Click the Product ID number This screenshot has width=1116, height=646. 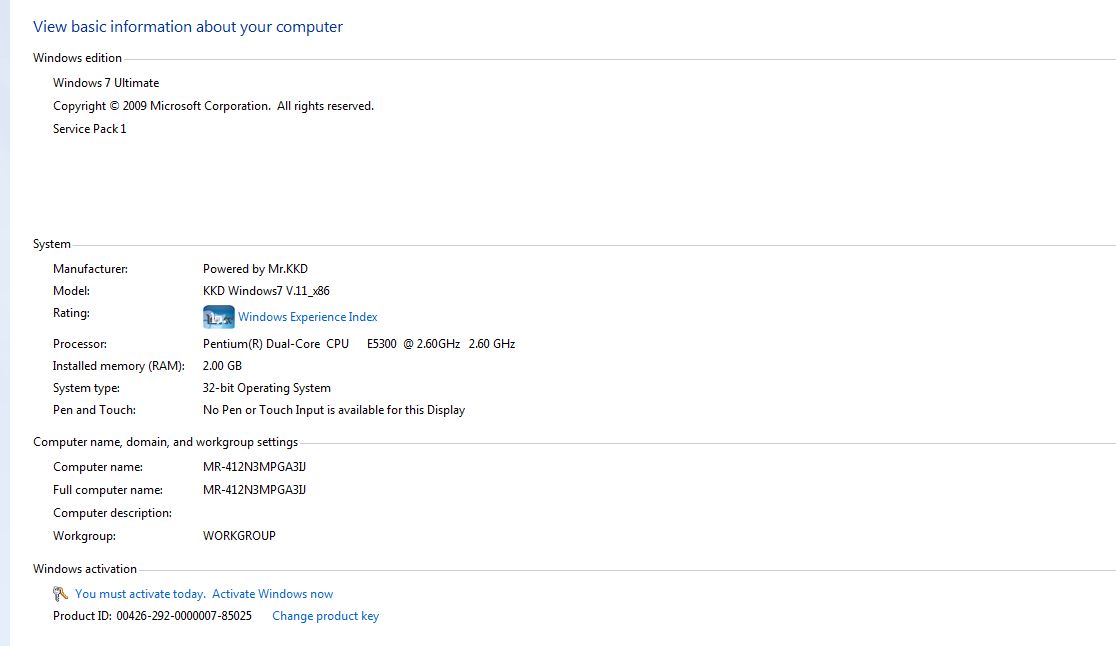point(184,616)
